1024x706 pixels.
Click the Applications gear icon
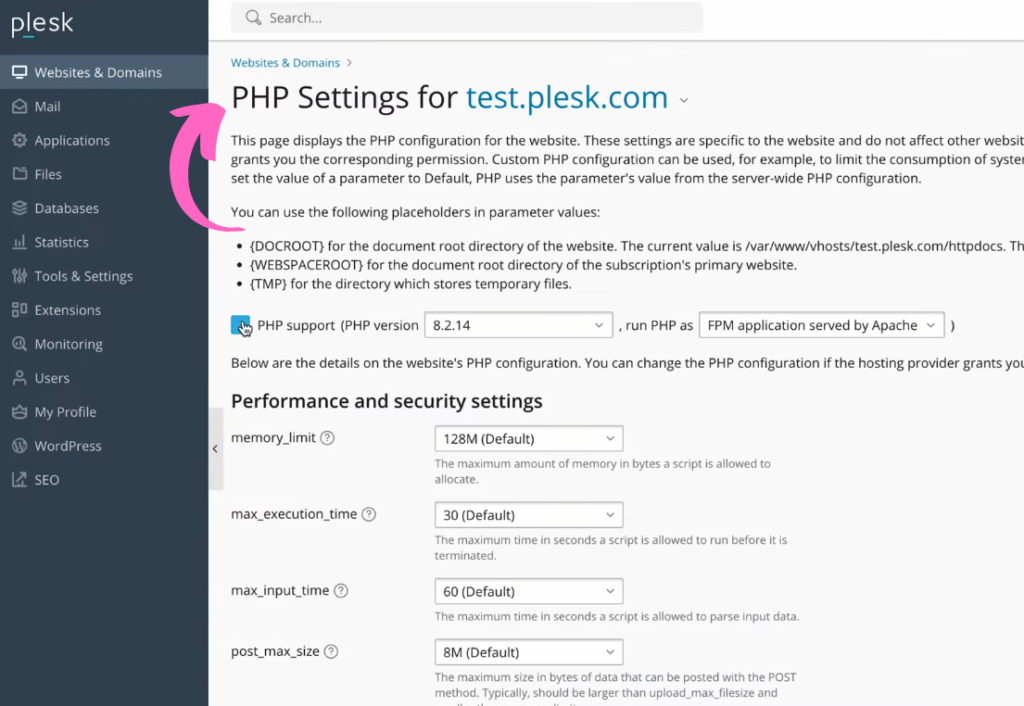(x=20, y=140)
